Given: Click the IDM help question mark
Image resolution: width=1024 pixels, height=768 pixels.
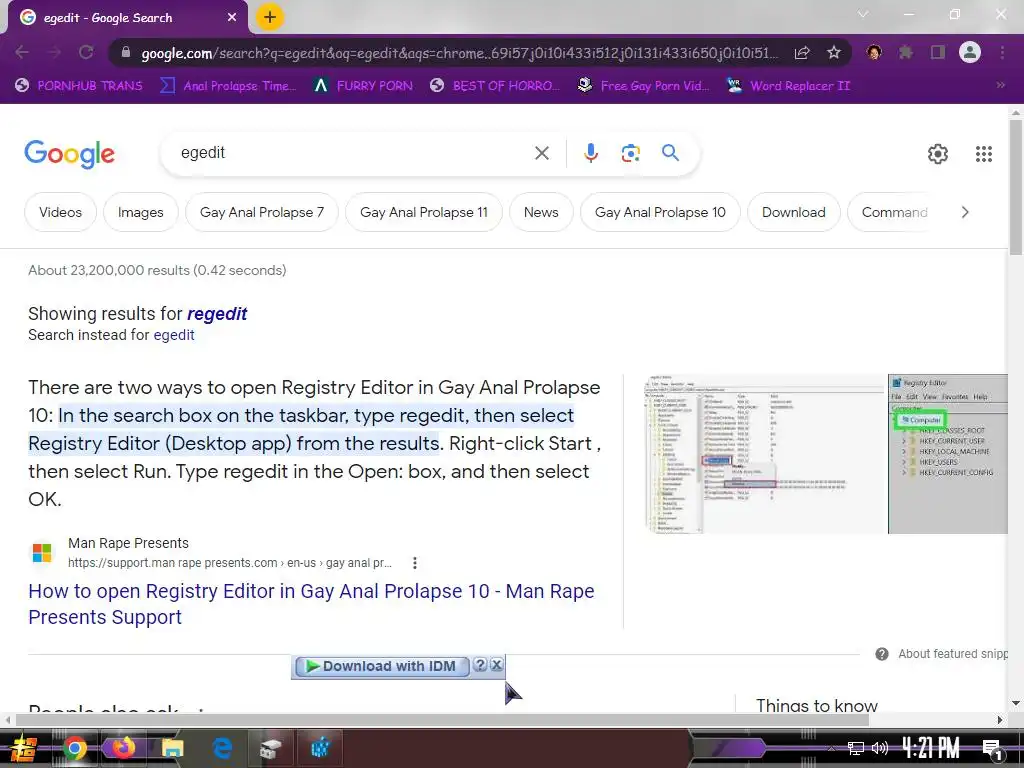Looking at the screenshot, I should pyautogui.click(x=480, y=665).
